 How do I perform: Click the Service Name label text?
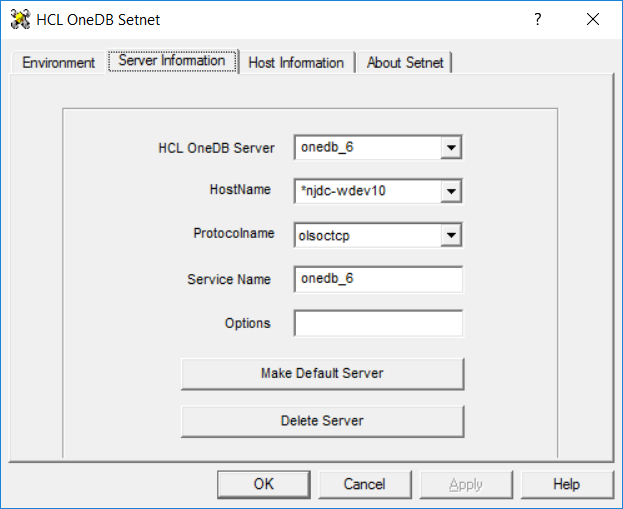click(229, 279)
